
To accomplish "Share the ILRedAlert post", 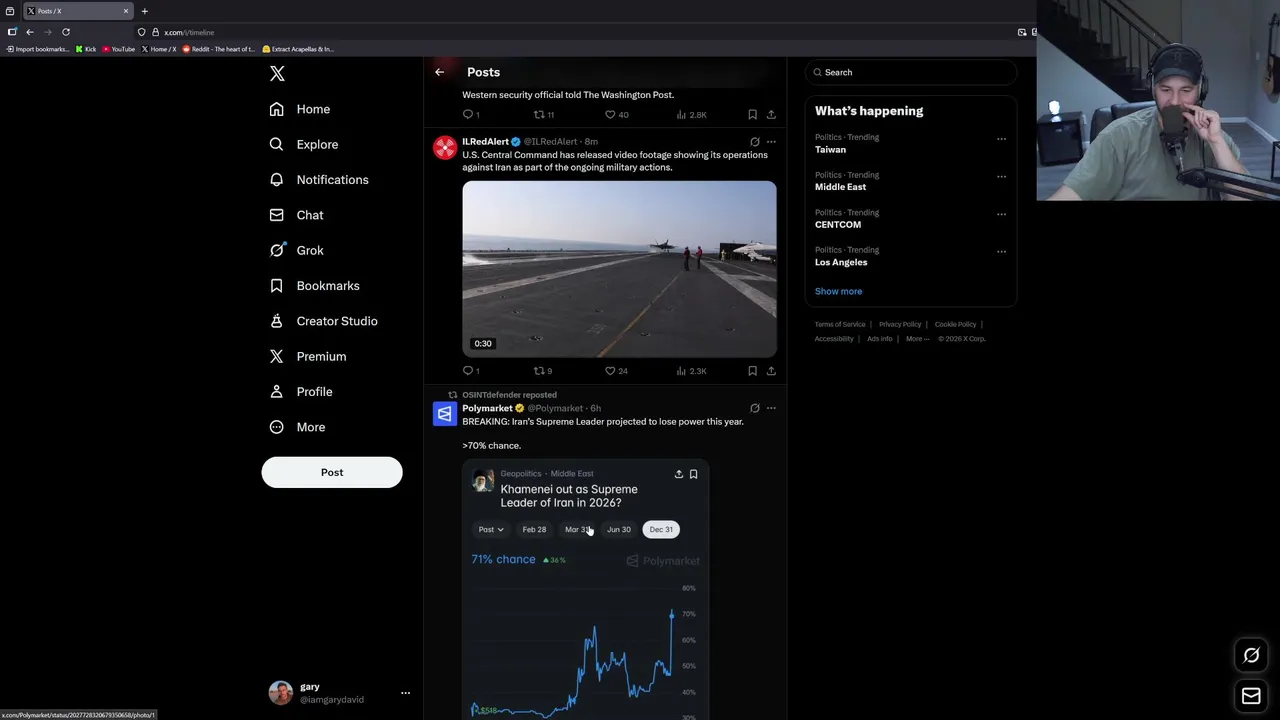I will coord(771,371).
